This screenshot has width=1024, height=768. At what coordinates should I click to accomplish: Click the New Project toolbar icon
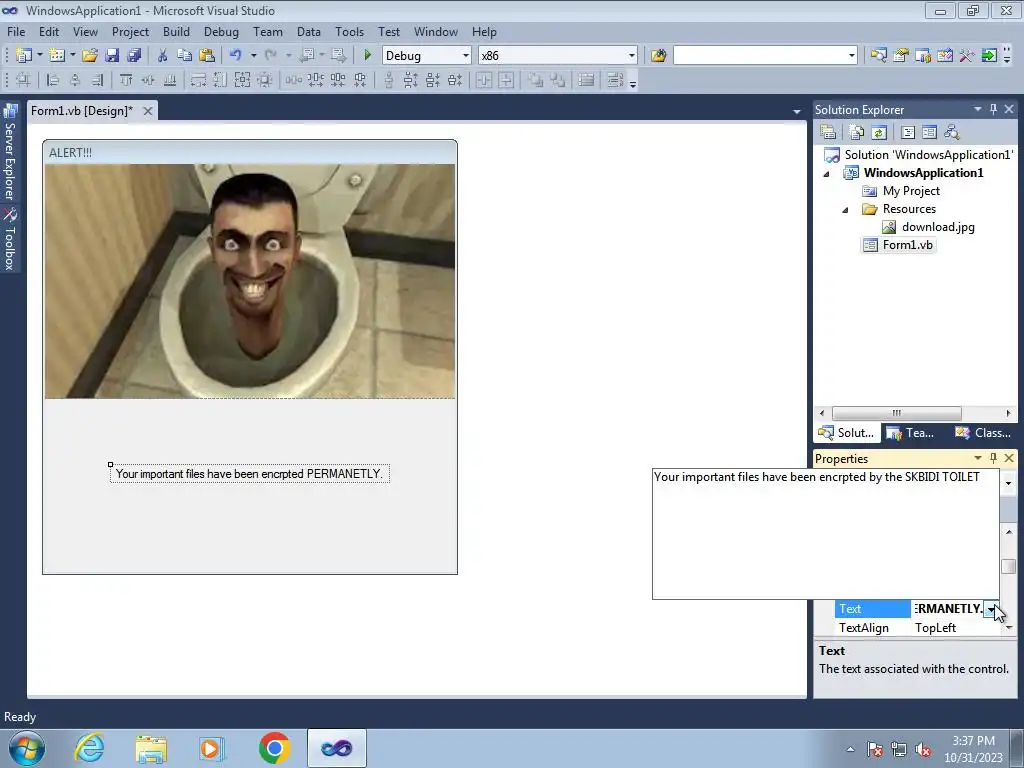[x=24, y=56]
